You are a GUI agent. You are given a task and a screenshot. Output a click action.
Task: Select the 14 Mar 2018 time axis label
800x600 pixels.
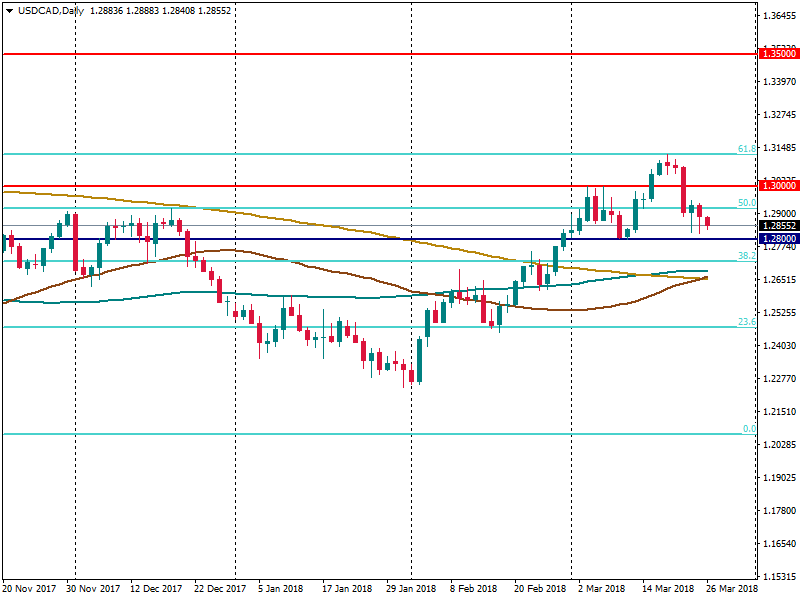668,589
